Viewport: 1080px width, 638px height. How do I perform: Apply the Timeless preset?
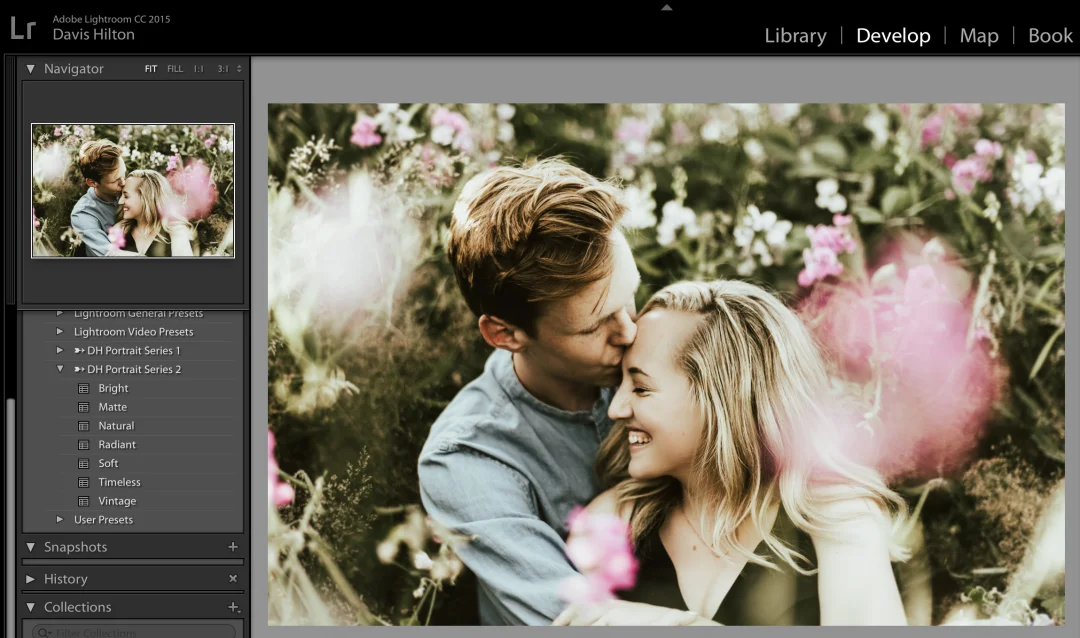(119, 482)
